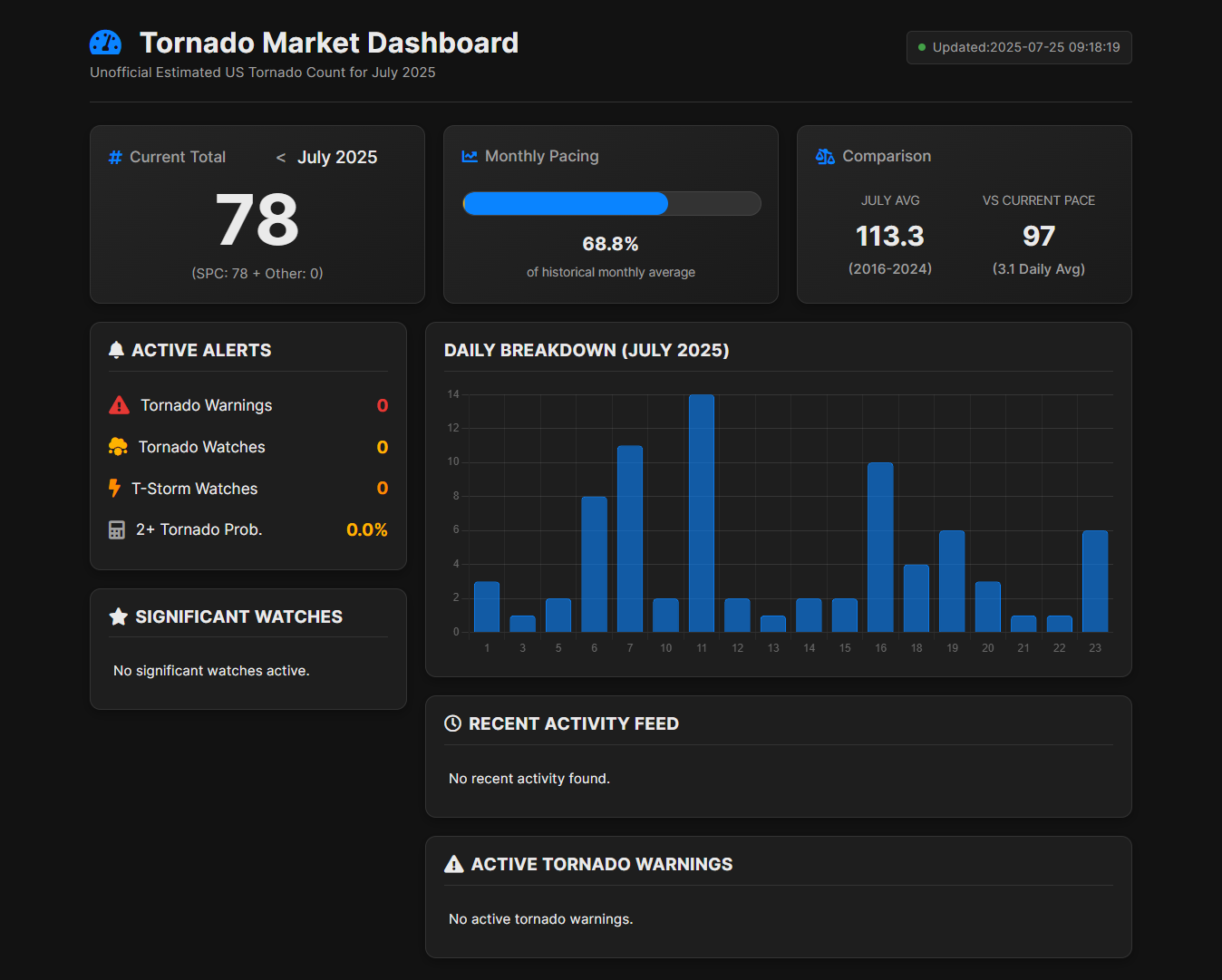
Task: Click the day 7 bar in Daily Breakdown
Action: coord(630,539)
